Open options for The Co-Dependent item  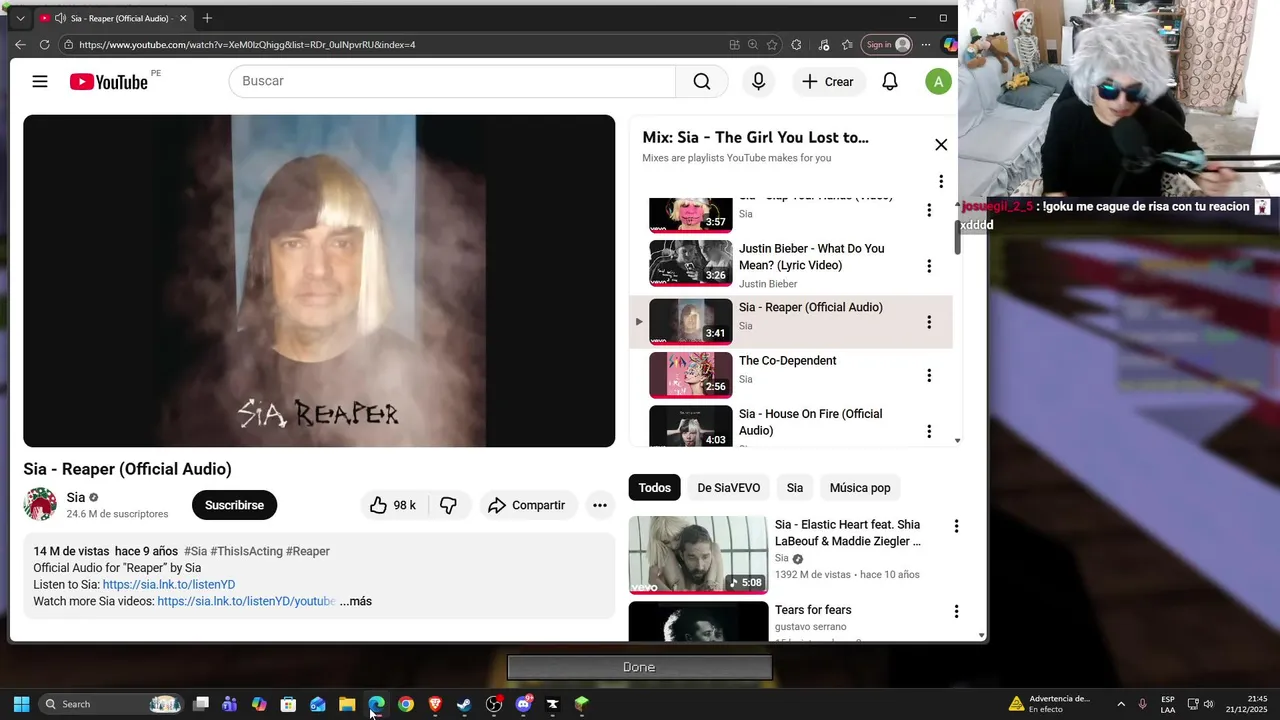click(x=929, y=375)
